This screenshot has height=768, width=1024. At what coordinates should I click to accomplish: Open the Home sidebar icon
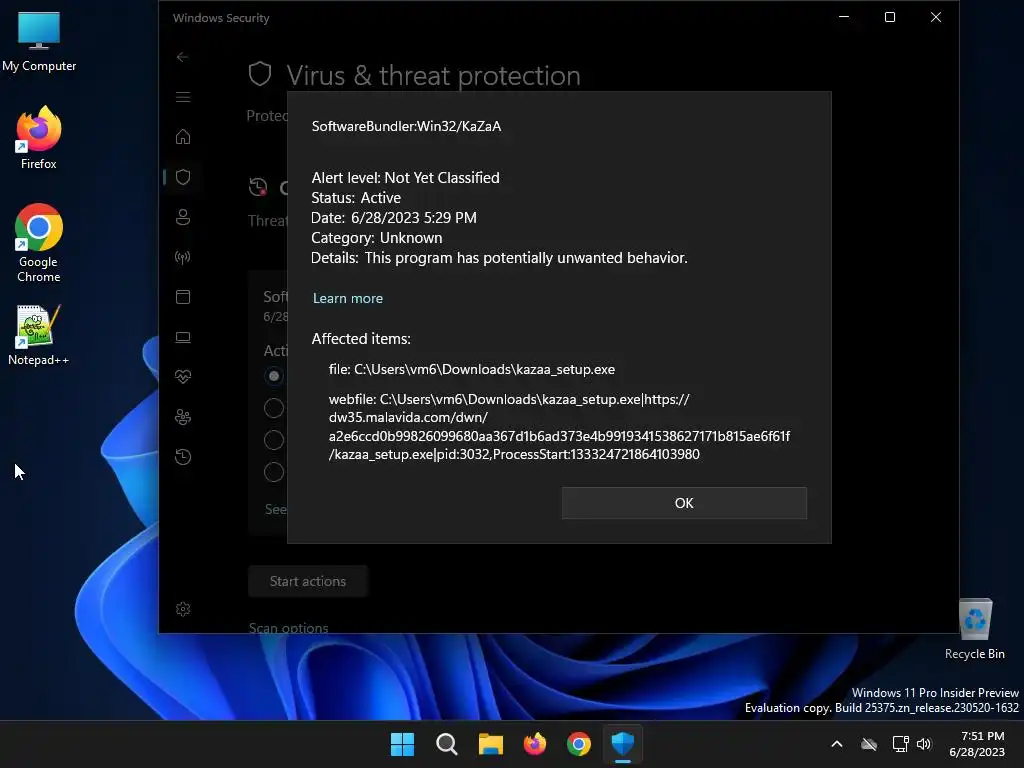(183, 136)
